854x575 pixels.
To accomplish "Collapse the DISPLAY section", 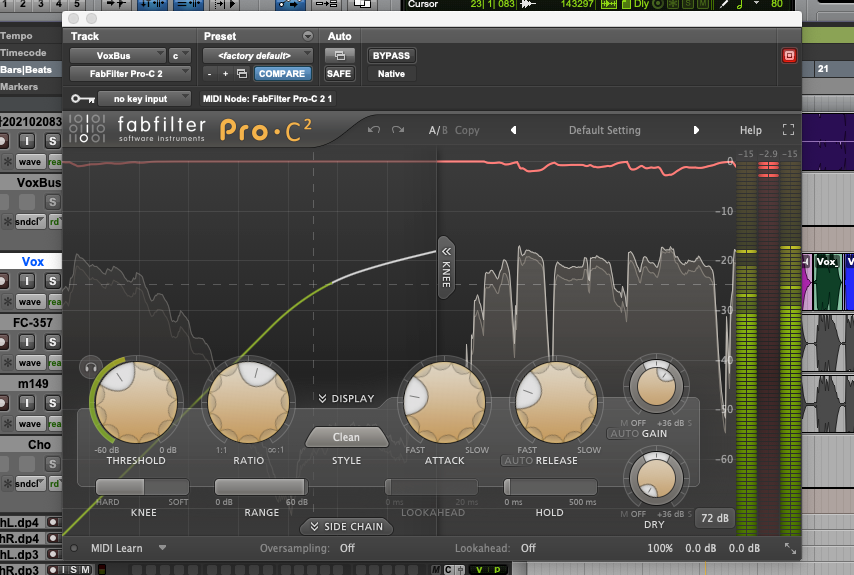I will point(346,399).
